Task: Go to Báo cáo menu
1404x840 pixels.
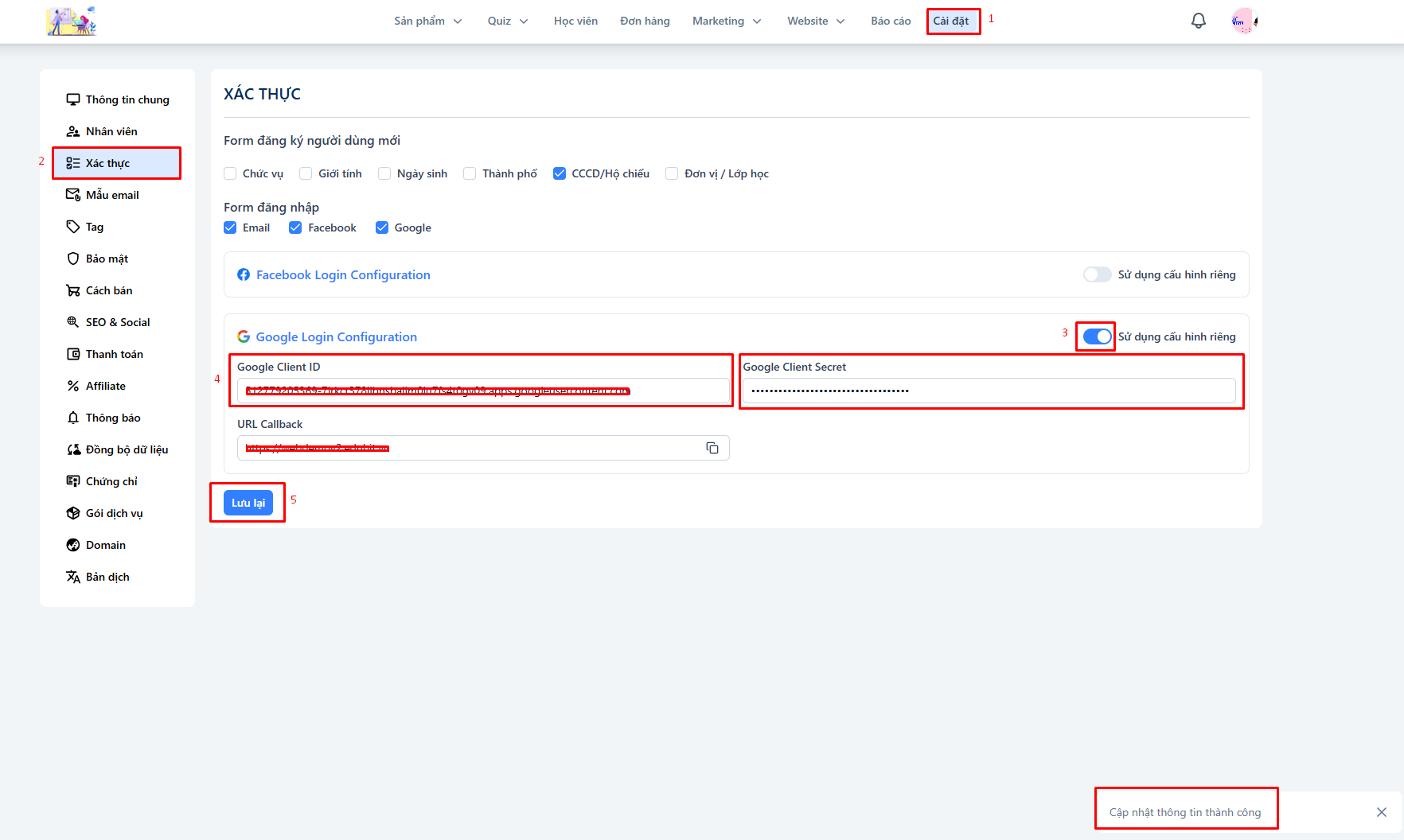Action: point(891,21)
